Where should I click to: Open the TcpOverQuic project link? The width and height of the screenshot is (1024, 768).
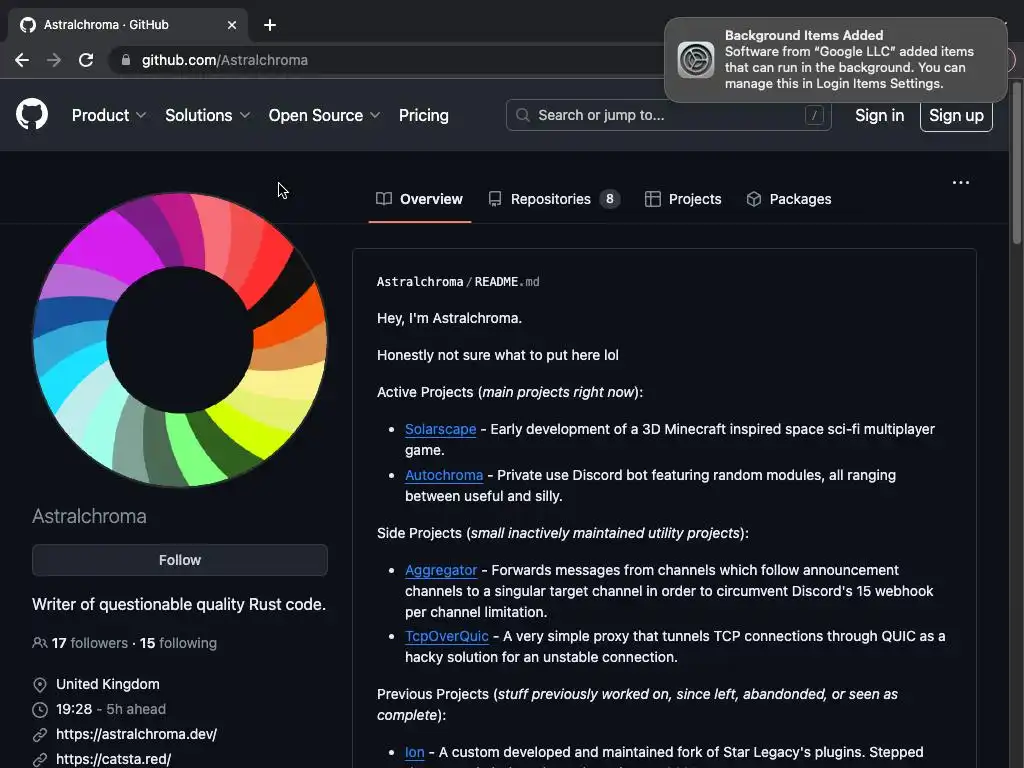coord(447,636)
